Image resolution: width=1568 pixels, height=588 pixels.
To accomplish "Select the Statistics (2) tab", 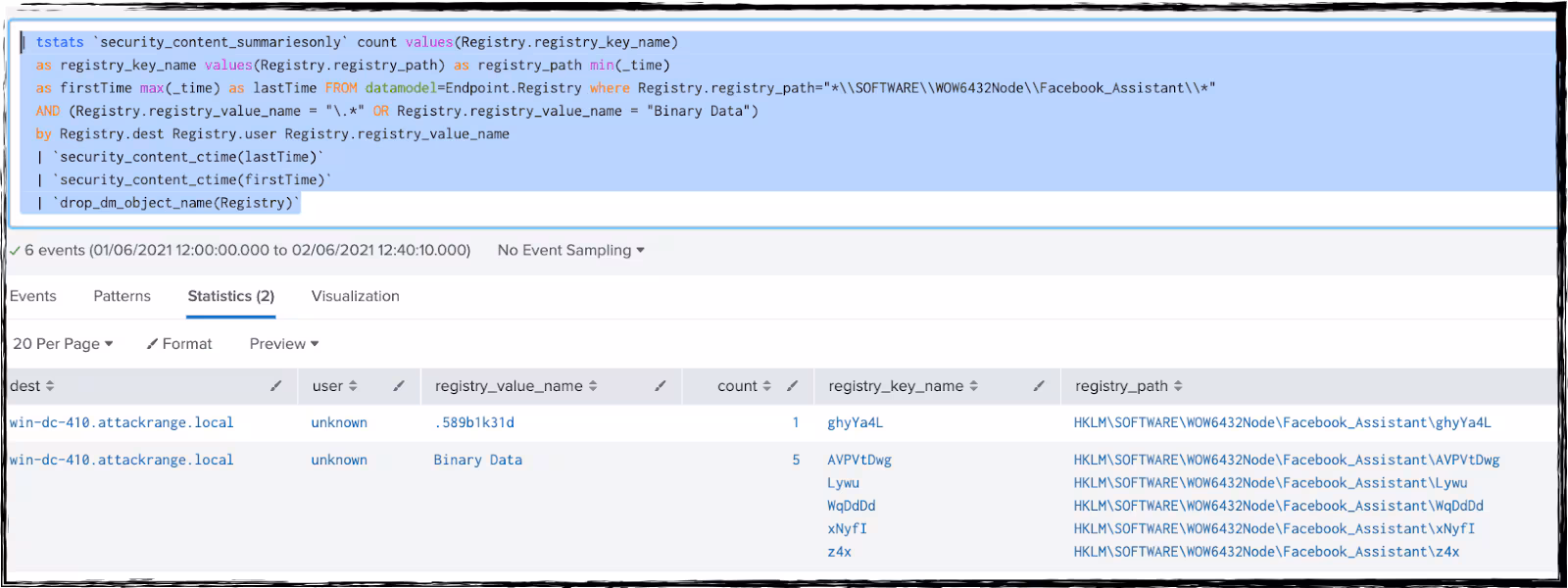I will click(x=231, y=296).
